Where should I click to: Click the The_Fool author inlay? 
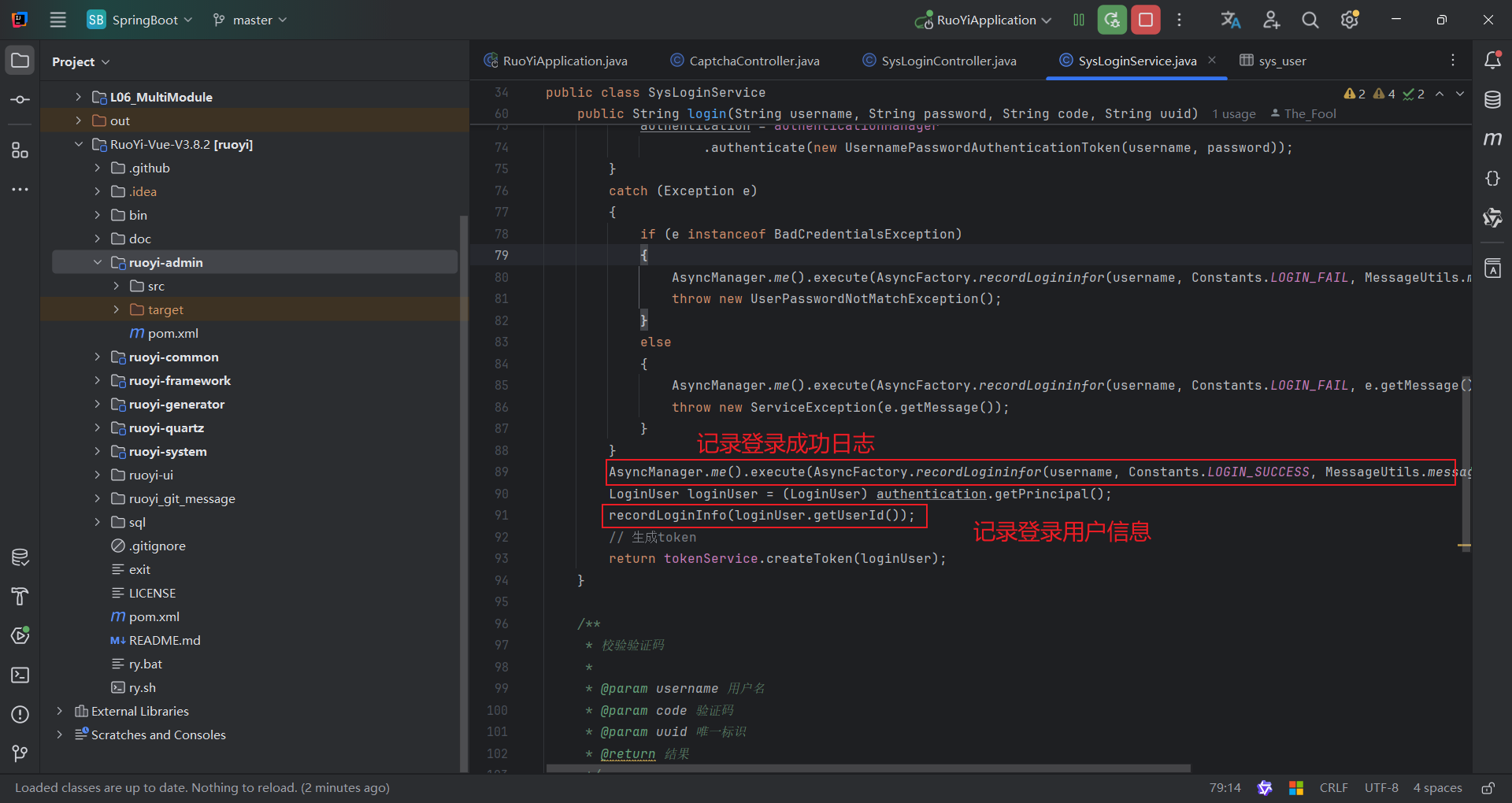pos(1303,114)
